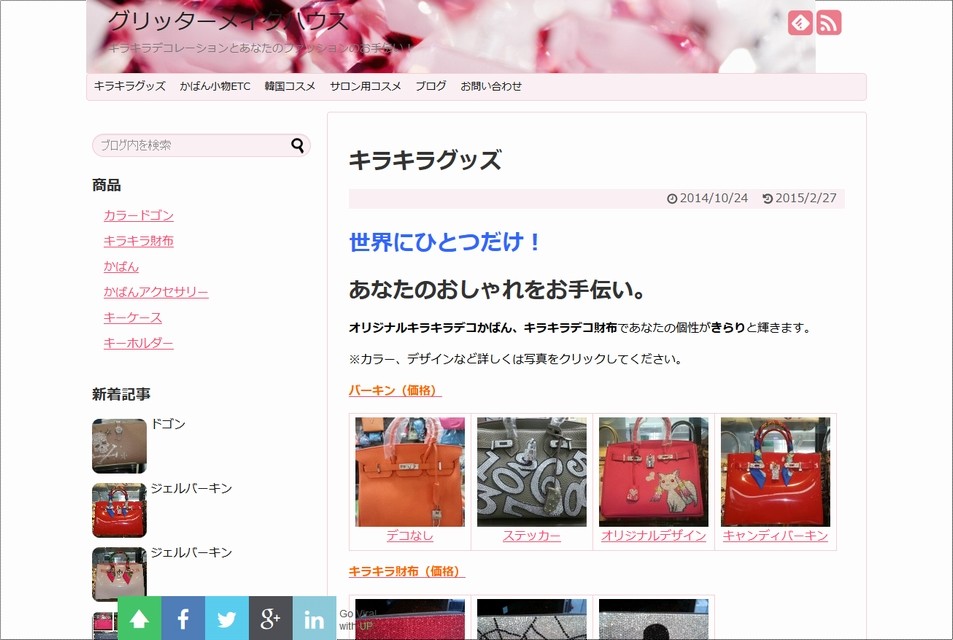
Task: Click the magnifying glass search icon
Action: [x=297, y=145]
